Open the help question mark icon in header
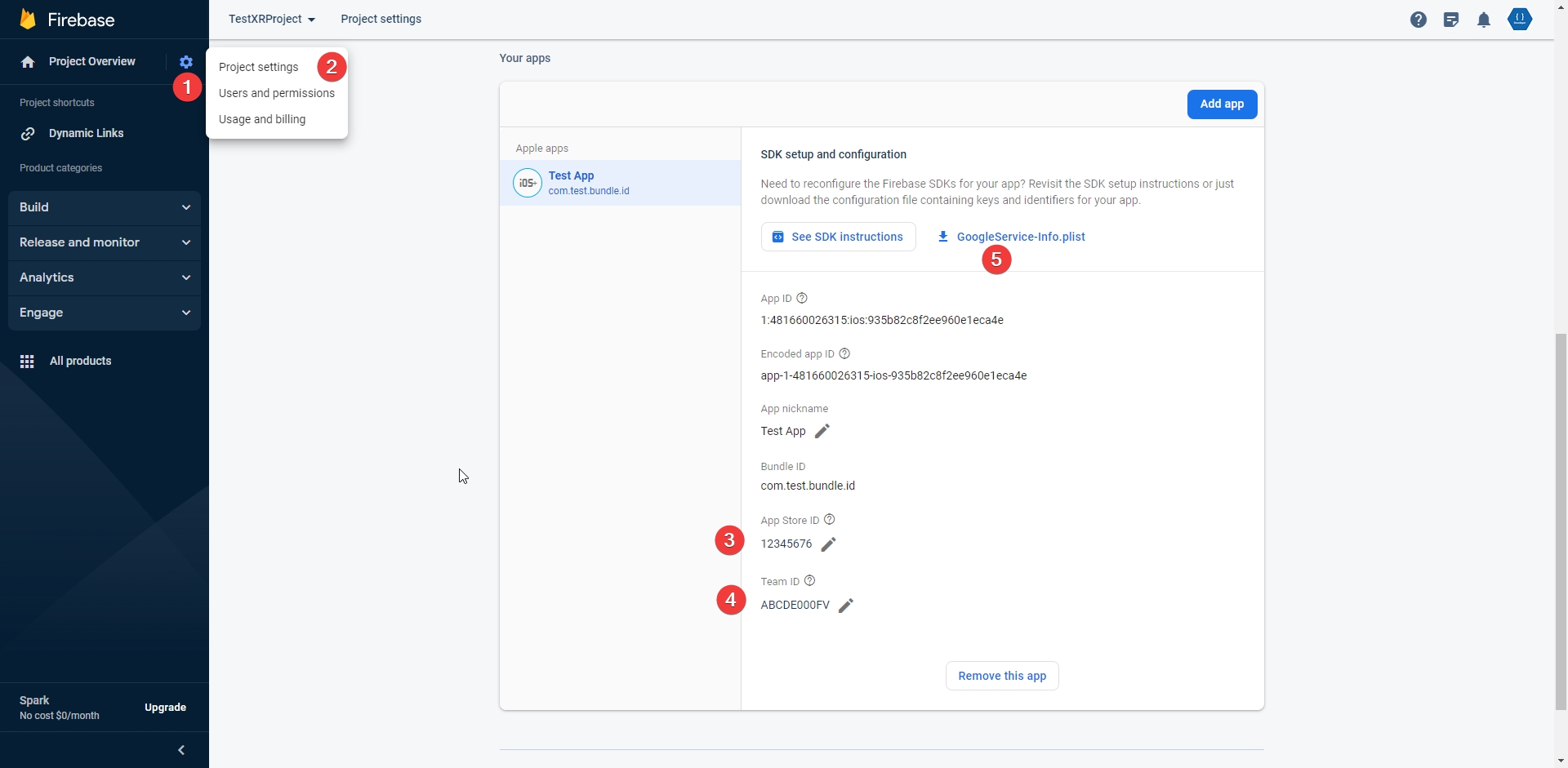The width and height of the screenshot is (1568, 768). [1418, 20]
